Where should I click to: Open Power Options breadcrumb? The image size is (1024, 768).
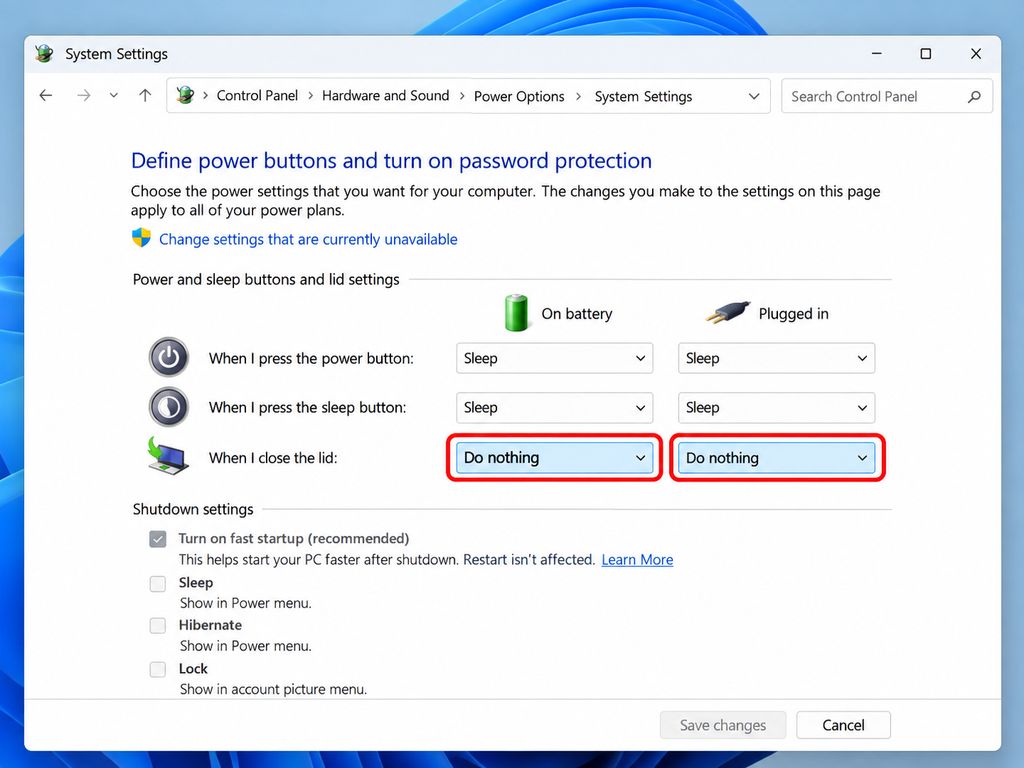(519, 96)
